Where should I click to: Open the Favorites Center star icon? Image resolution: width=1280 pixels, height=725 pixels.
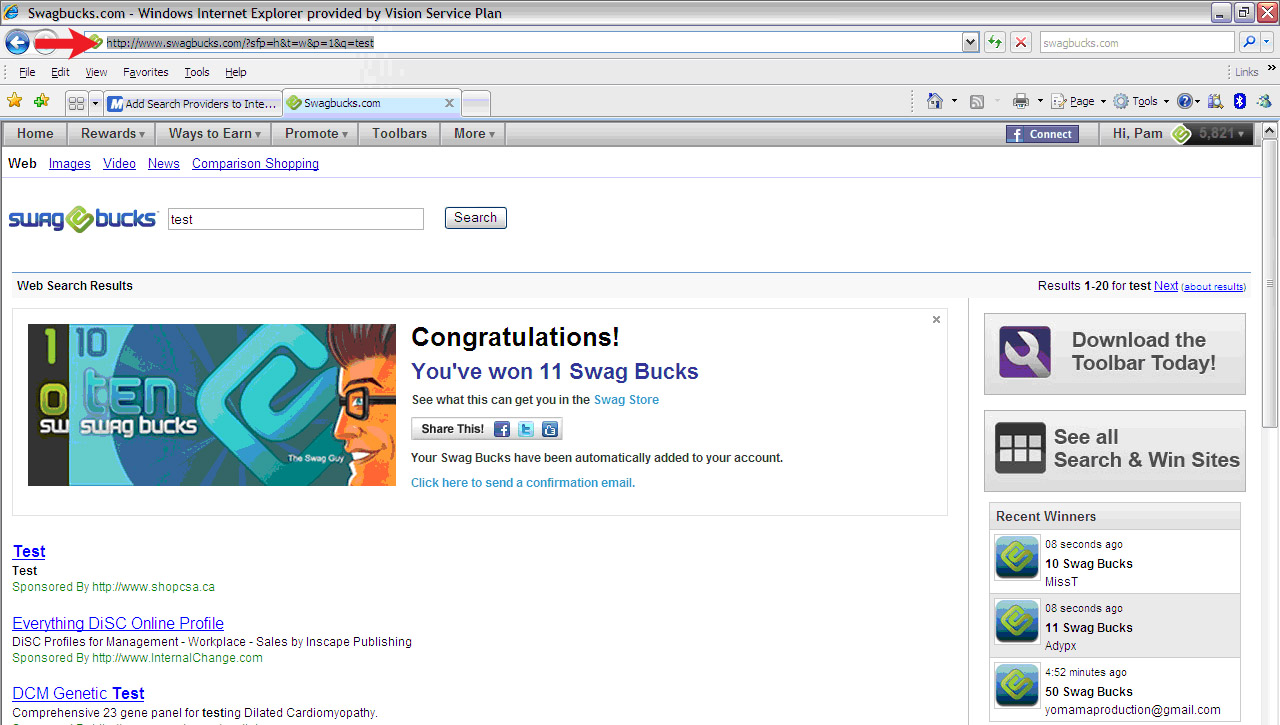15,101
